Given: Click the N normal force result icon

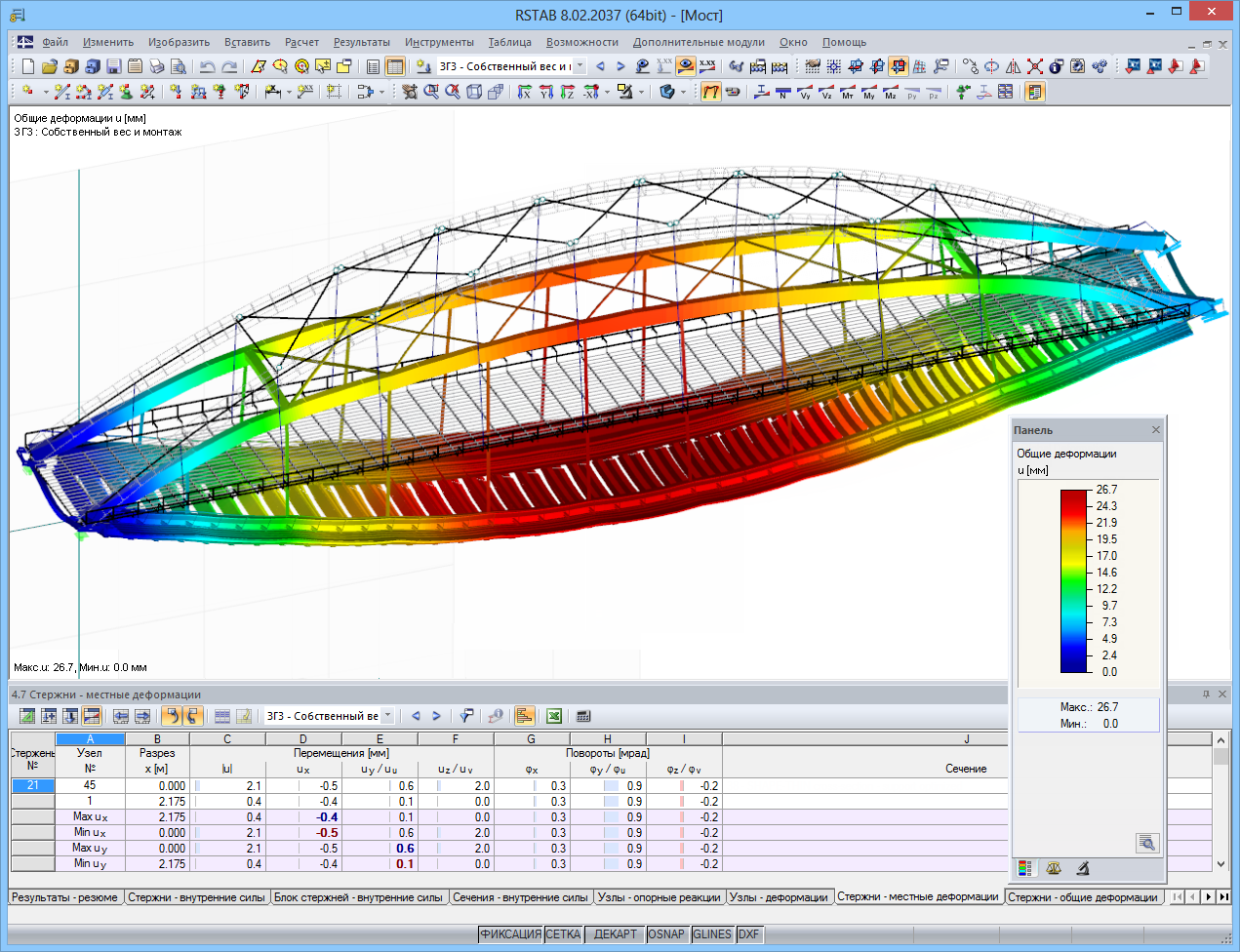Looking at the screenshot, I should point(783,92).
